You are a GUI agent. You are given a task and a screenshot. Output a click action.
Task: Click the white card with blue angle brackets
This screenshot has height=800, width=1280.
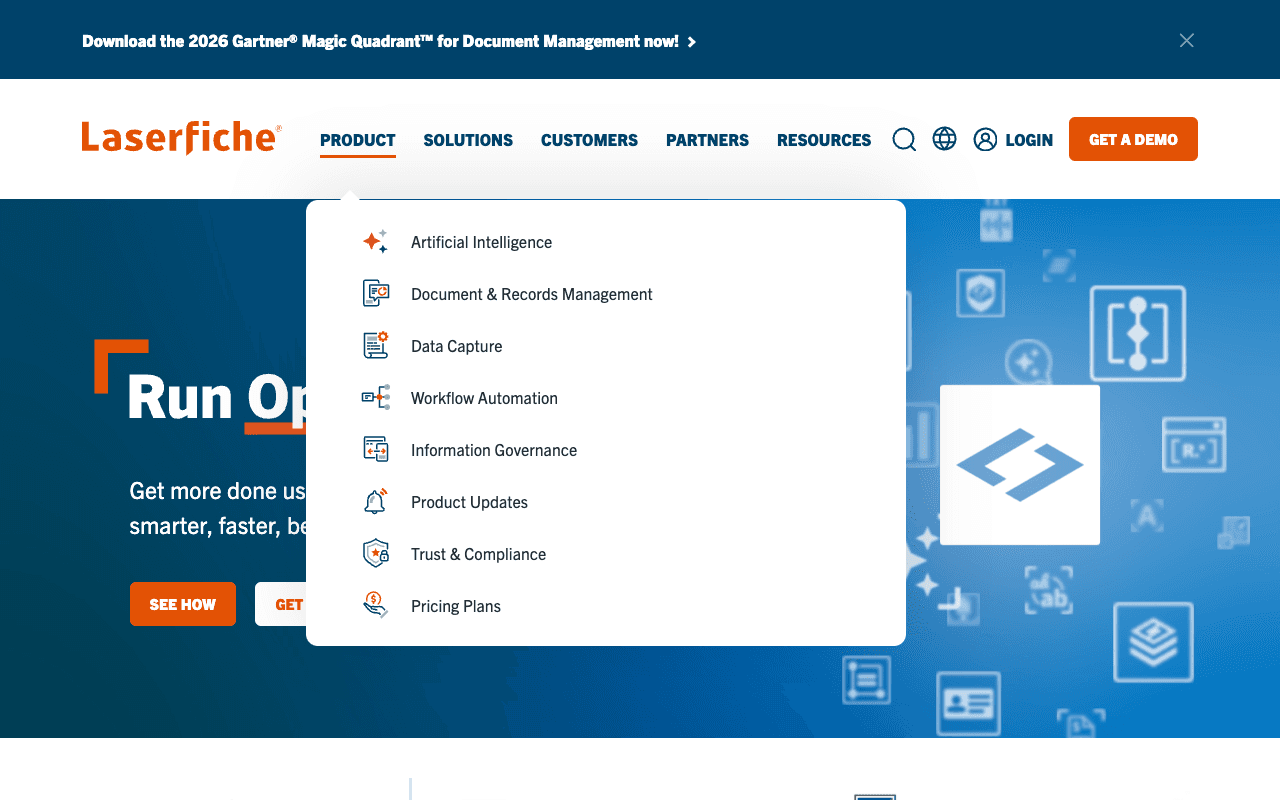coord(1020,465)
